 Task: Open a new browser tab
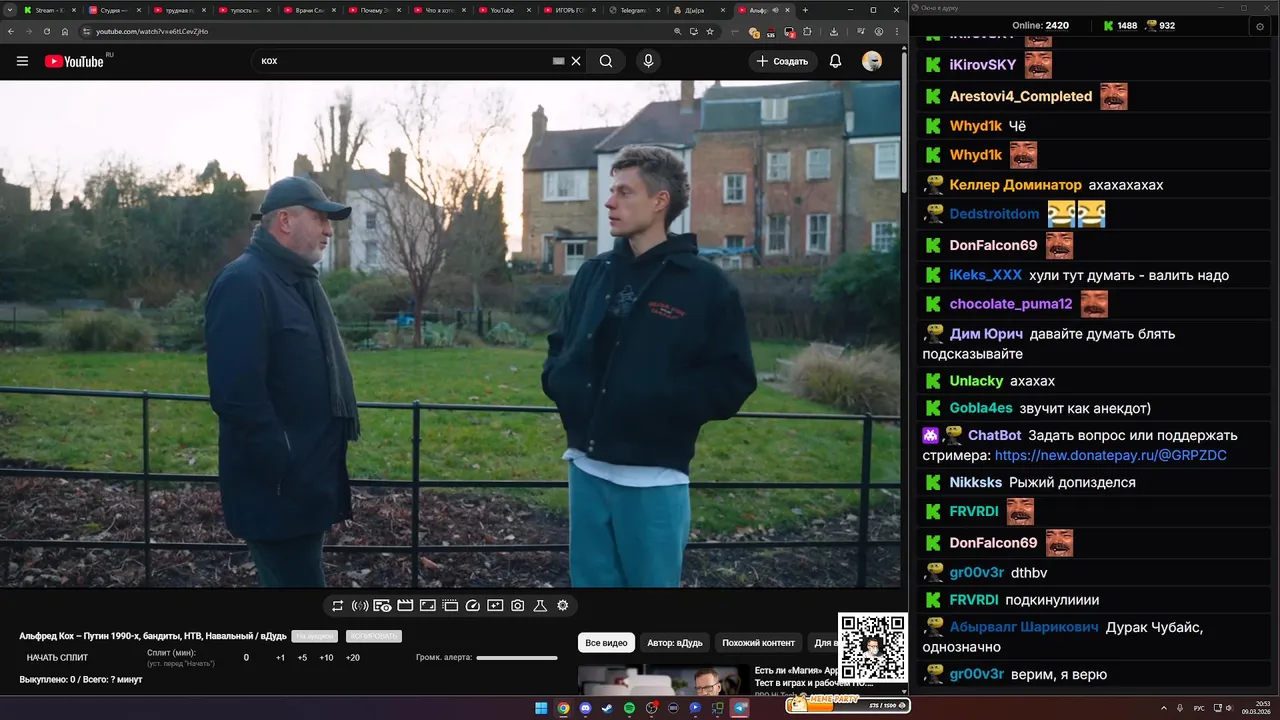pyautogui.click(x=805, y=10)
